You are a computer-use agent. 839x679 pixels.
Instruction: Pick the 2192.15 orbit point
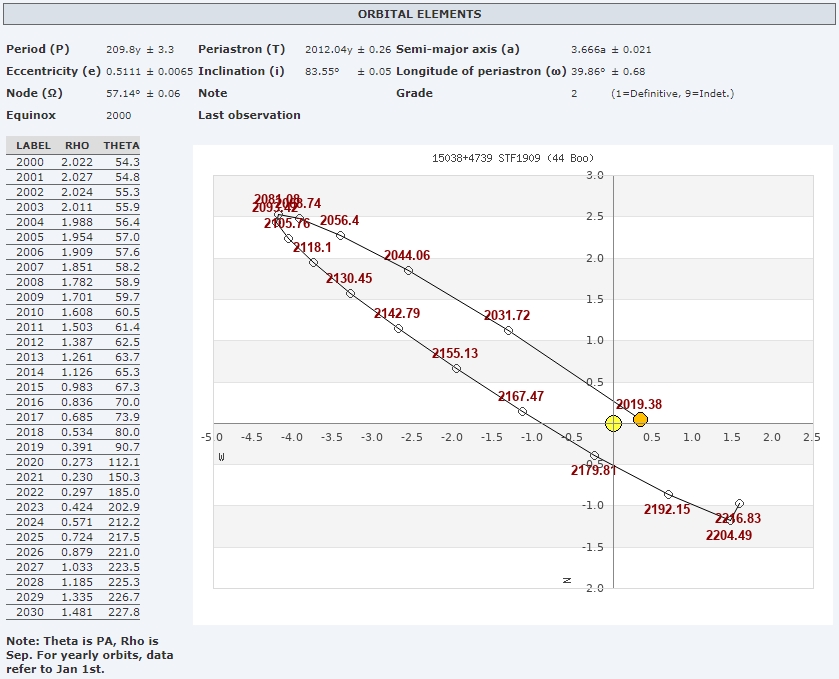click(x=669, y=495)
